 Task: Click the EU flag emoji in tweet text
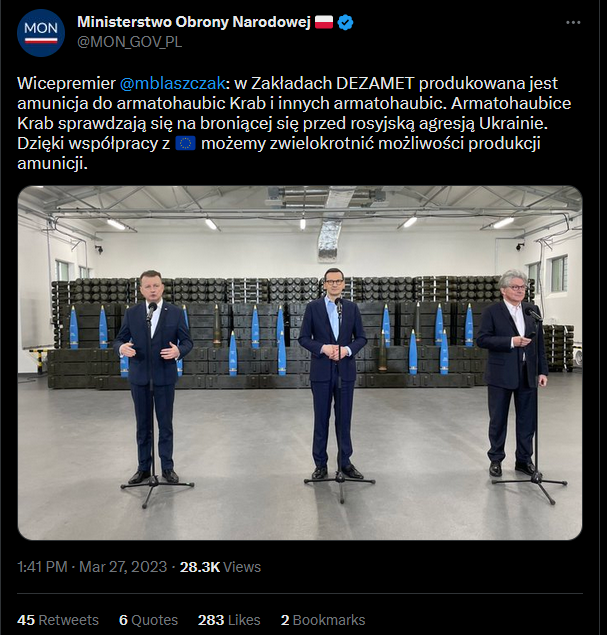(x=185, y=145)
